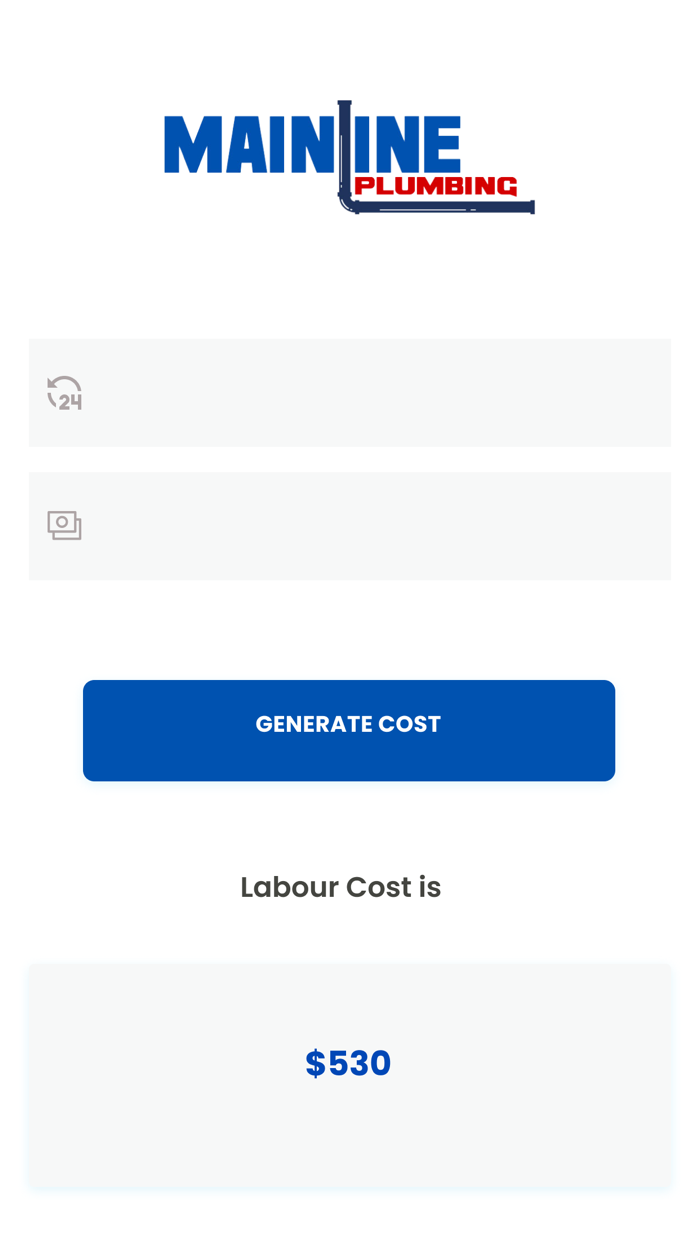The height and width of the screenshot is (1244, 700).
Task: Click the cash banknote icon
Action: click(x=65, y=525)
